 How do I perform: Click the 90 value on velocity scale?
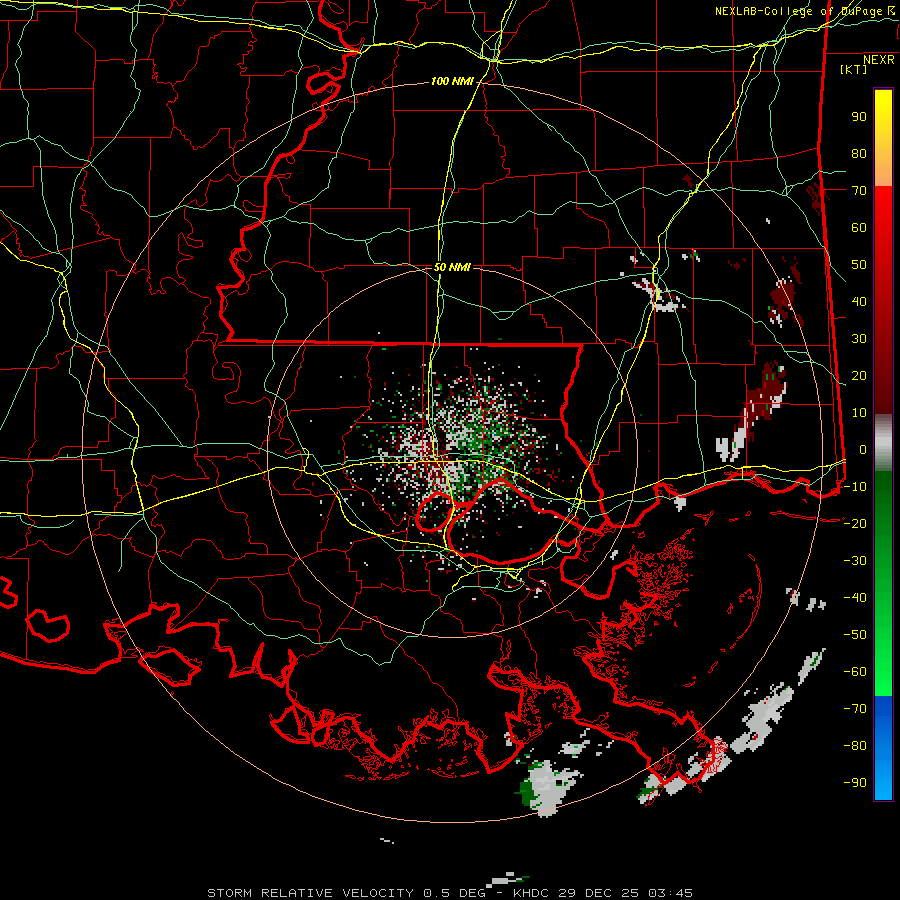[859, 117]
